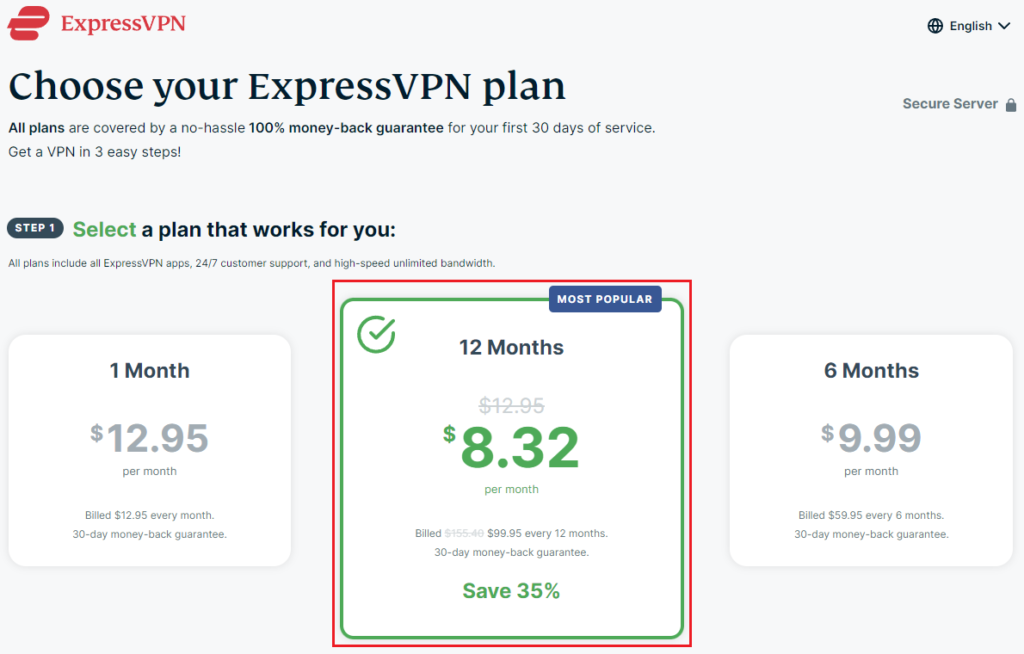Click the billed $99.95 every 12 months text

tap(511, 532)
